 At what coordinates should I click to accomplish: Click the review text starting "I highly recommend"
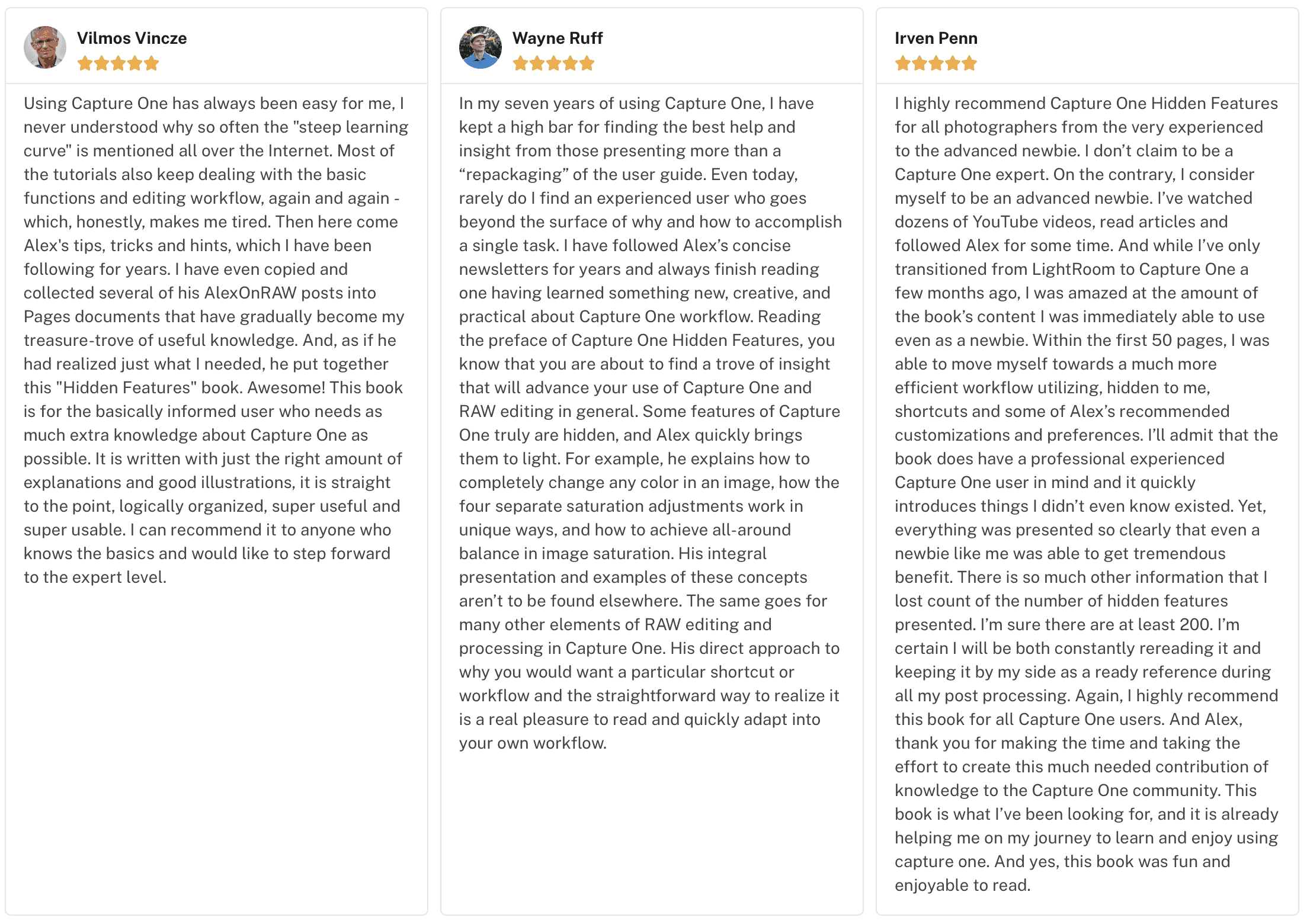1087,494
